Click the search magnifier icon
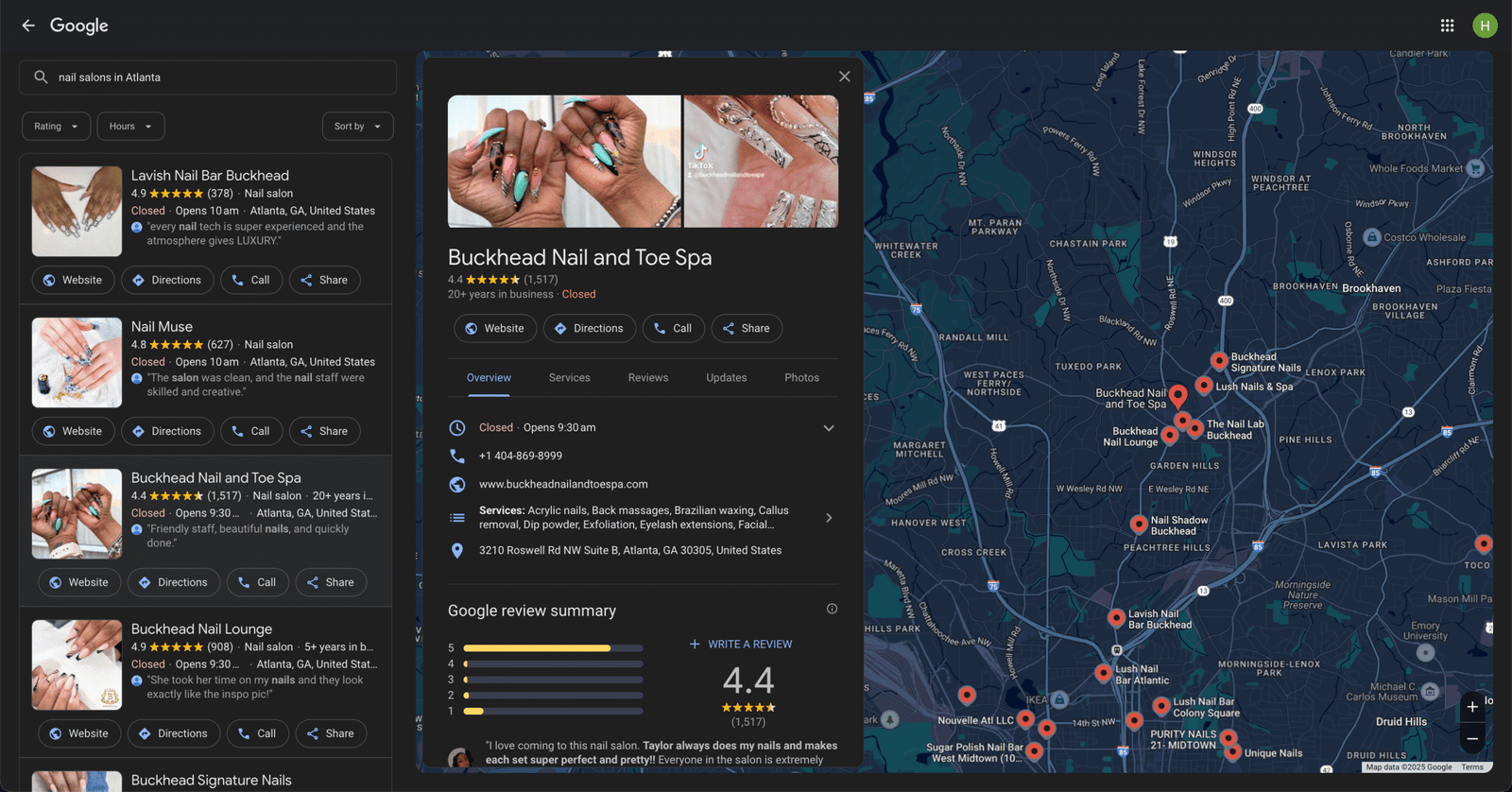1512x792 pixels. pos(41,77)
